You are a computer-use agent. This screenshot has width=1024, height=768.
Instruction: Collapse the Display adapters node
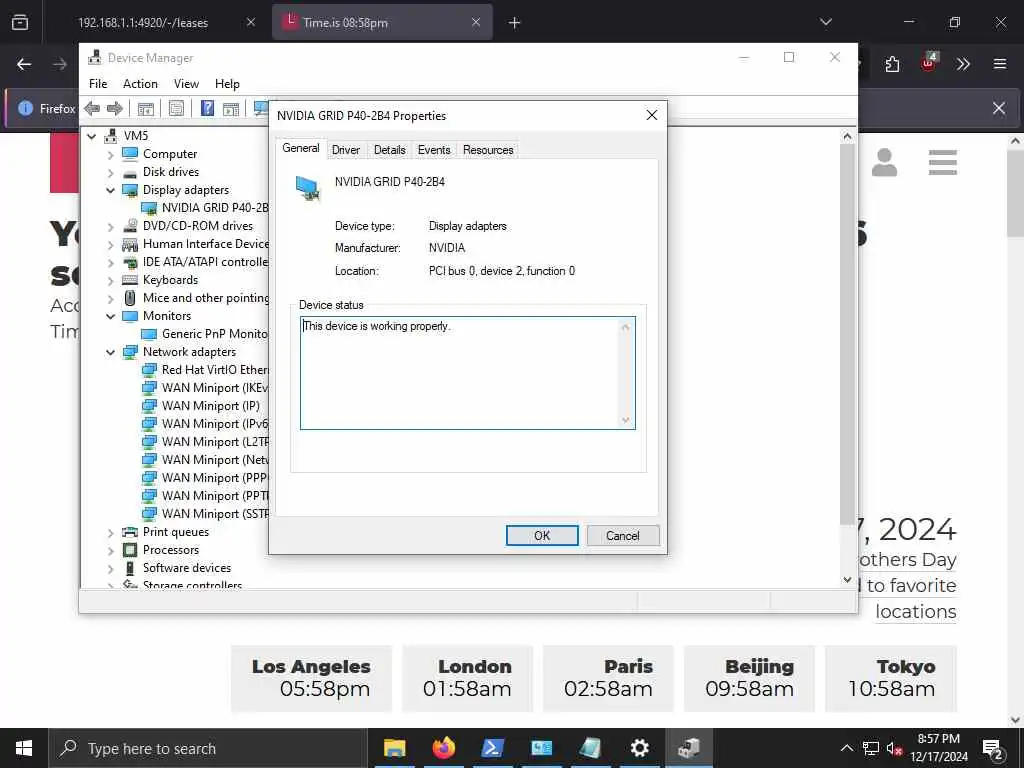(110, 190)
